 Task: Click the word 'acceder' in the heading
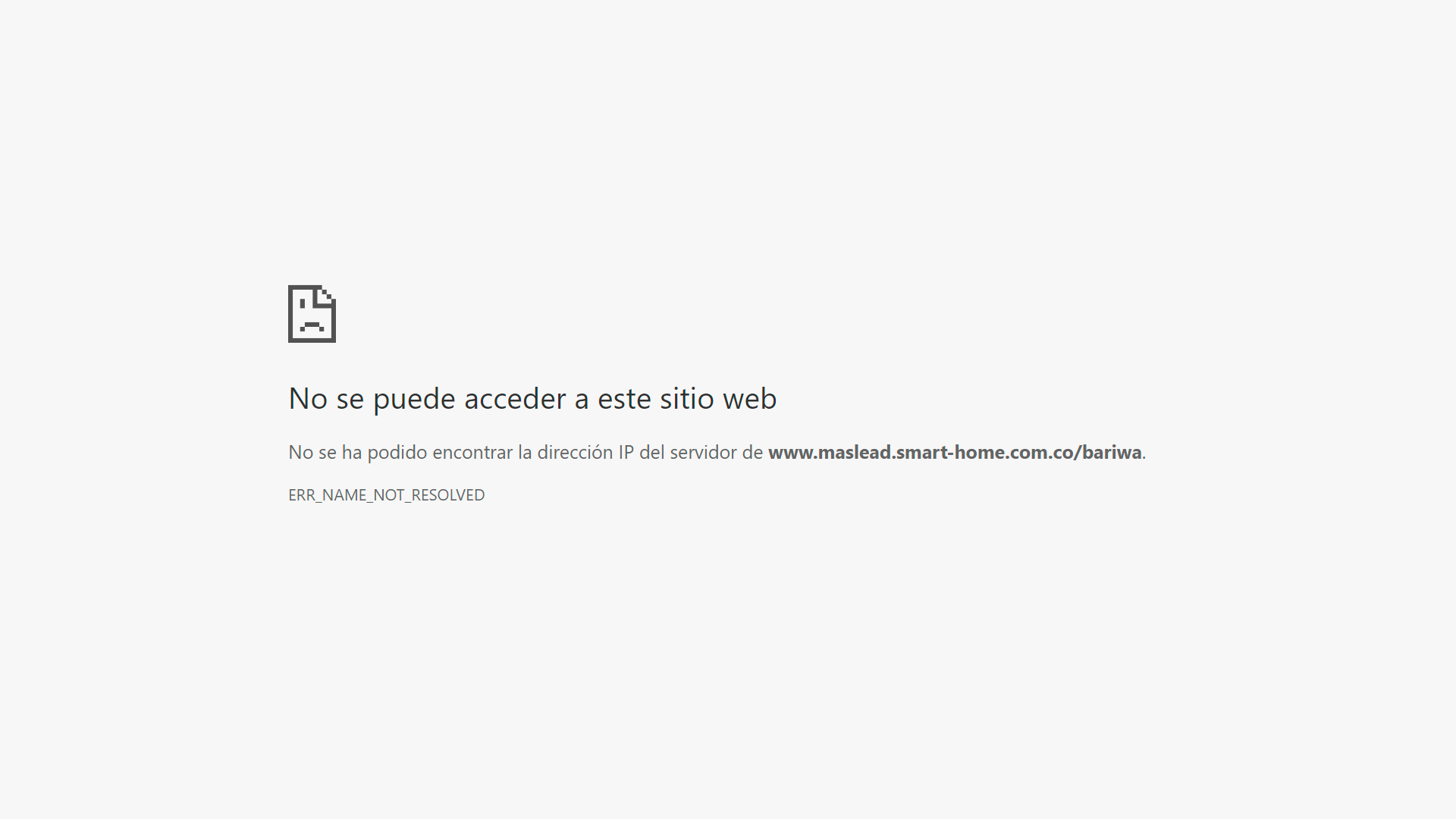[x=515, y=399]
